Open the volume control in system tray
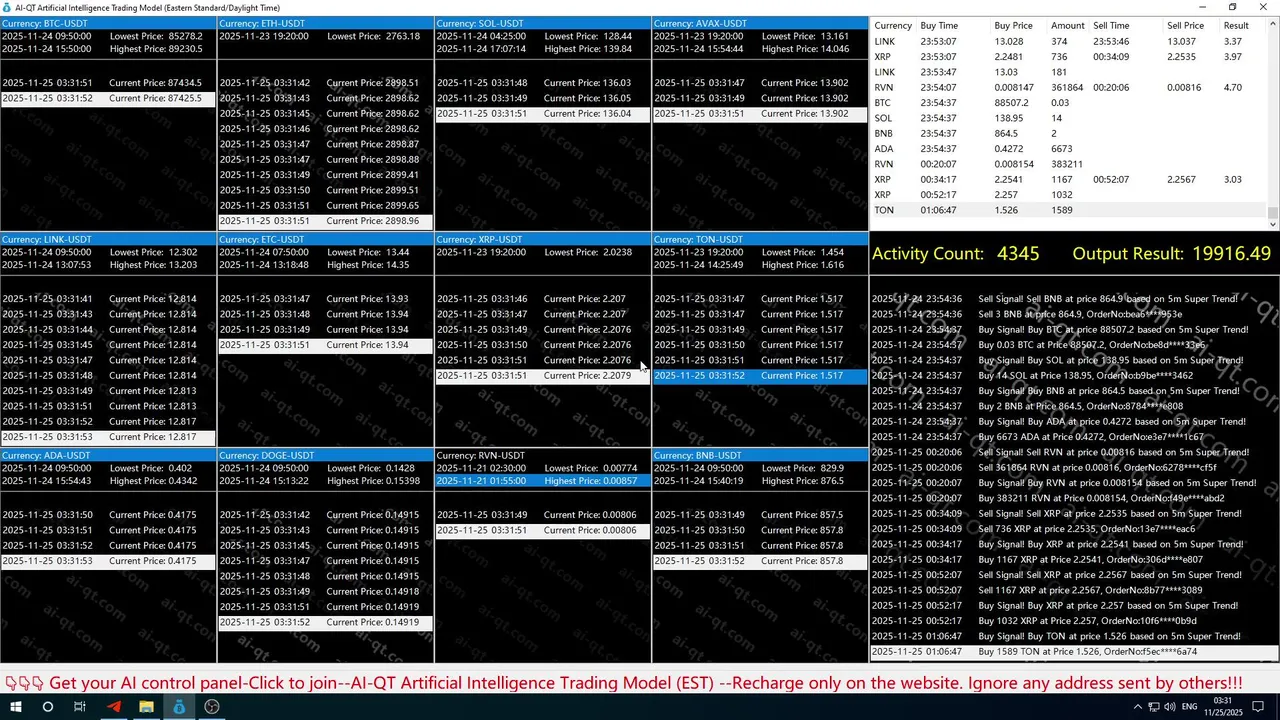1280x720 pixels. pyautogui.click(x=1172, y=707)
